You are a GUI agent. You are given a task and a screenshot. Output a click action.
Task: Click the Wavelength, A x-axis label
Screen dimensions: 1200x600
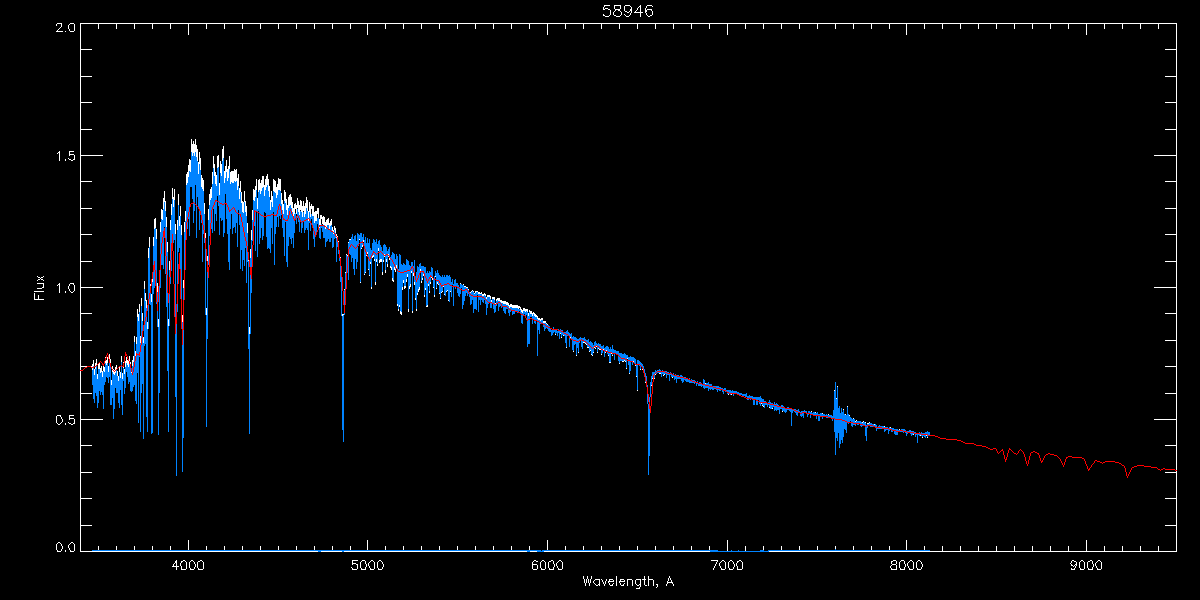627,581
